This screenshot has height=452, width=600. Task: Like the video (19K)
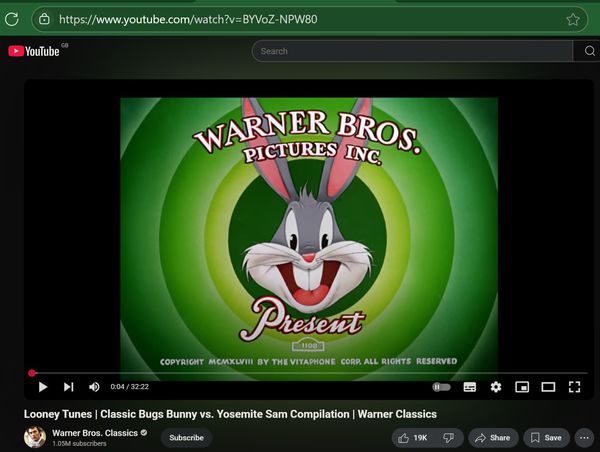click(412, 438)
